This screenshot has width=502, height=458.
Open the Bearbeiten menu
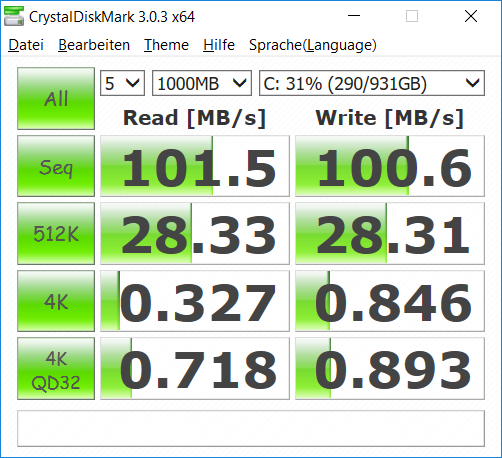click(x=94, y=45)
